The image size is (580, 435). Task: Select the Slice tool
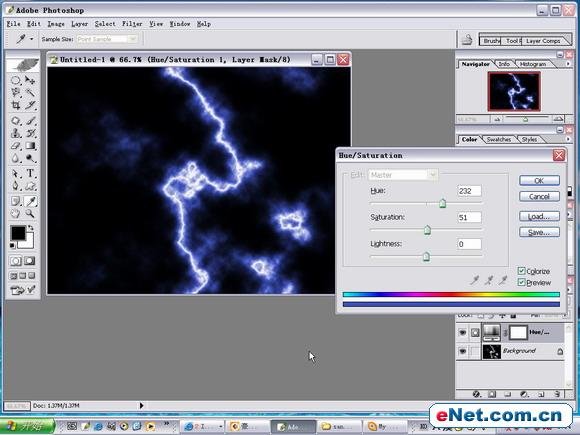pos(30,105)
